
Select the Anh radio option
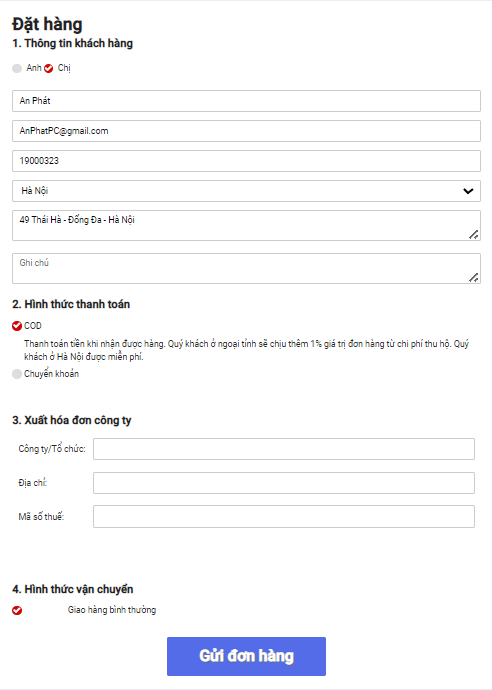[17, 68]
